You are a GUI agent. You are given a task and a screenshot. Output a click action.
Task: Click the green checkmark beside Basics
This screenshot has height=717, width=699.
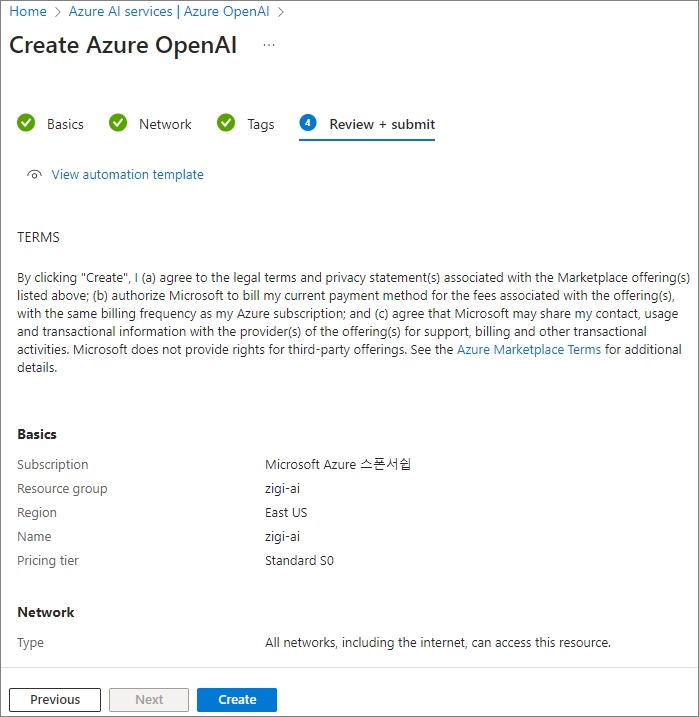pos(26,123)
